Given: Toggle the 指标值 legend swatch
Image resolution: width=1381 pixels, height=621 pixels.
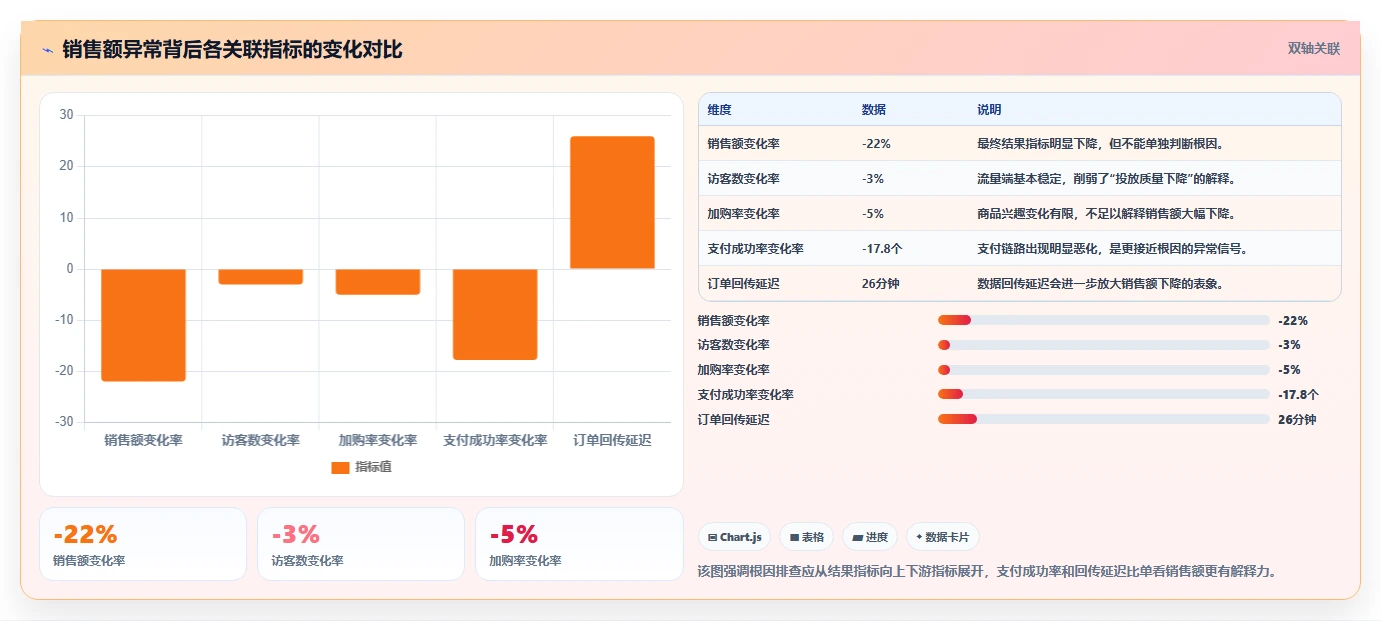Looking at the screenshot, I should tap(340, 467).
